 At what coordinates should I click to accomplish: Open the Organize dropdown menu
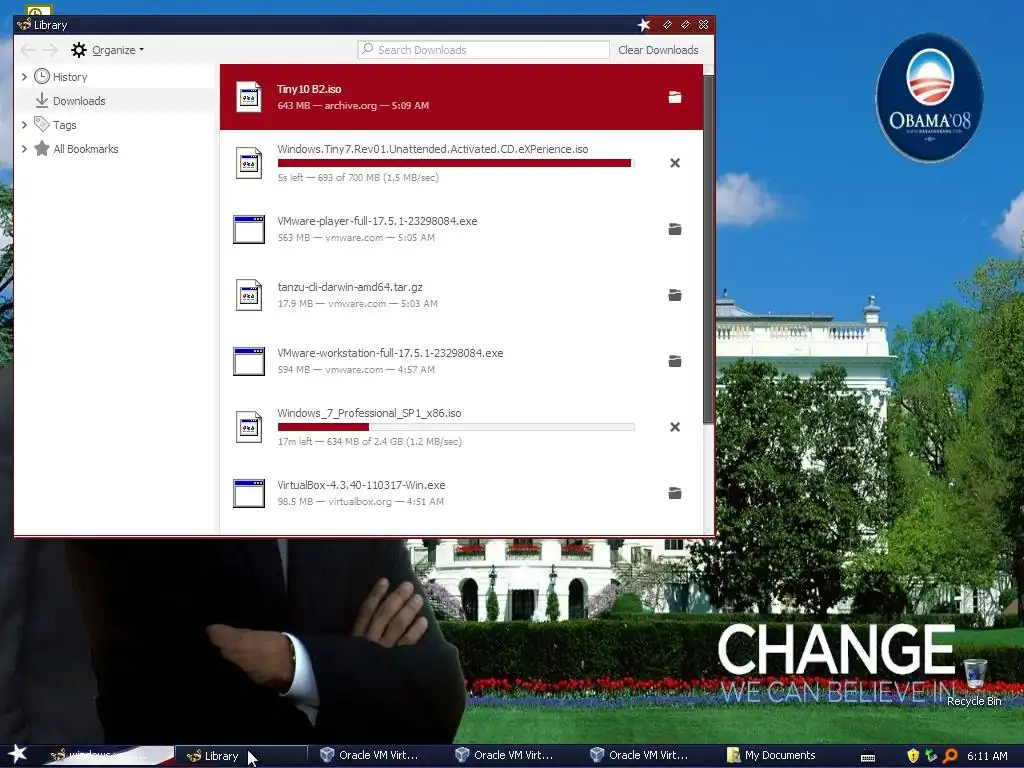(x=118, y=50)
